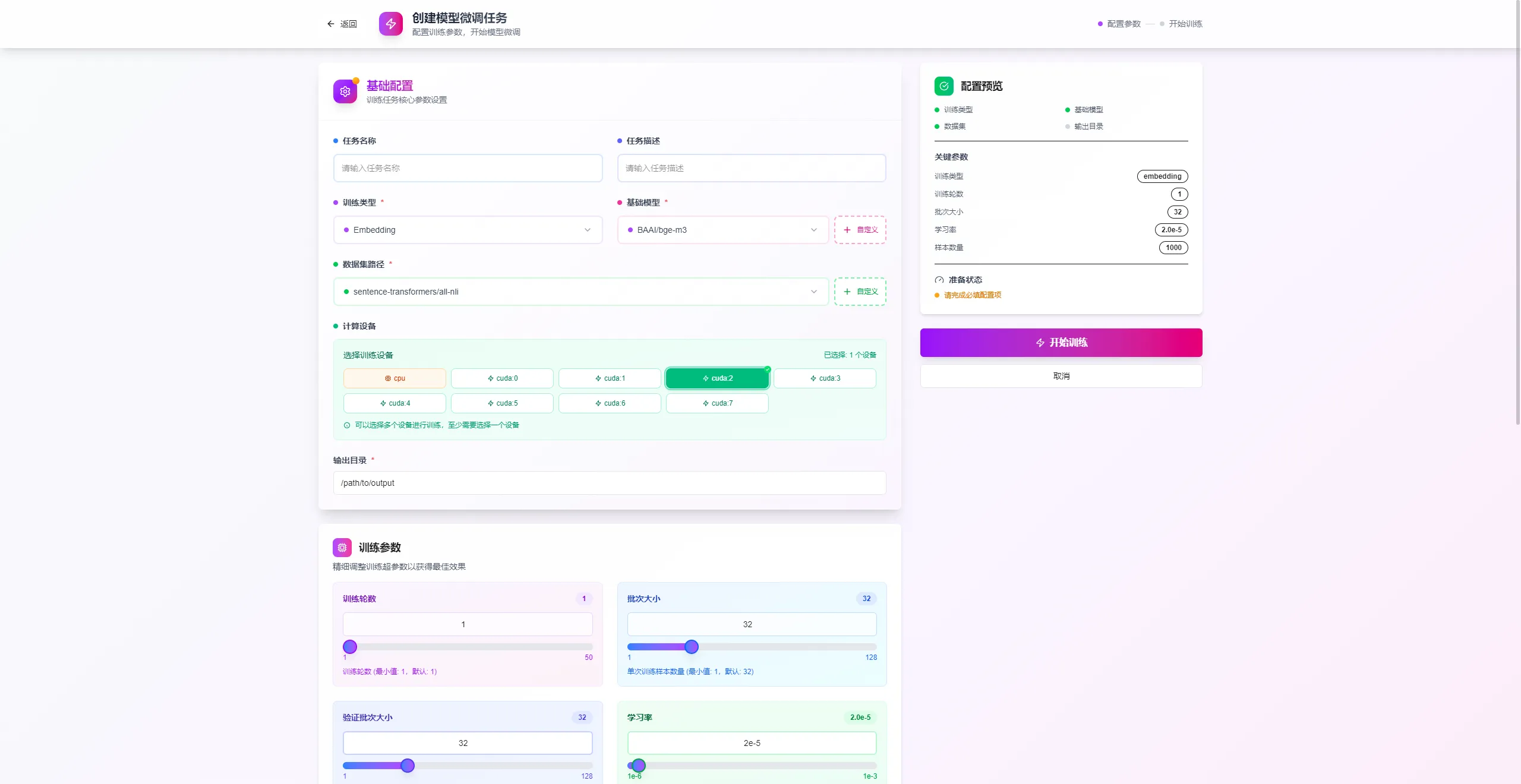Click the chip icon next to 训练参数
1521x784 pixels.
point(342,548)
